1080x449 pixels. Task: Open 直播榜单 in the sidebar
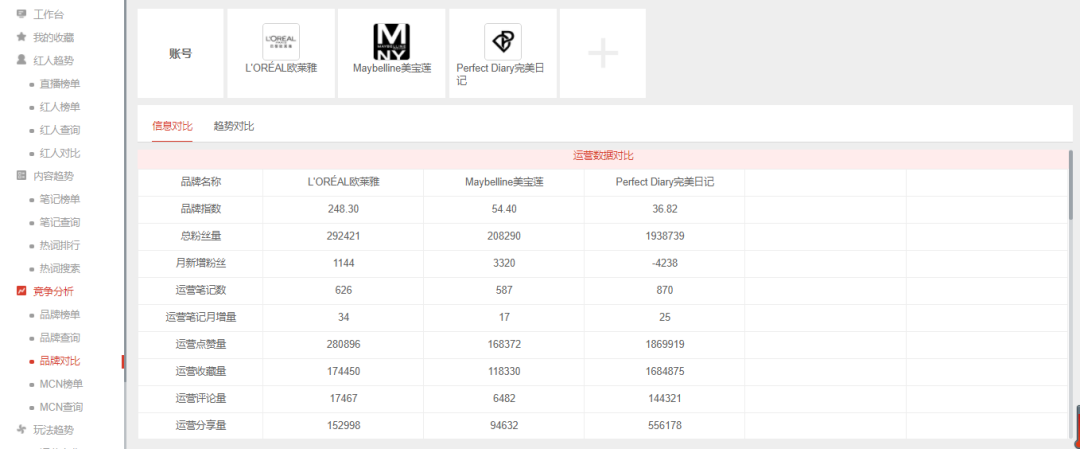[x=60, y=83]
